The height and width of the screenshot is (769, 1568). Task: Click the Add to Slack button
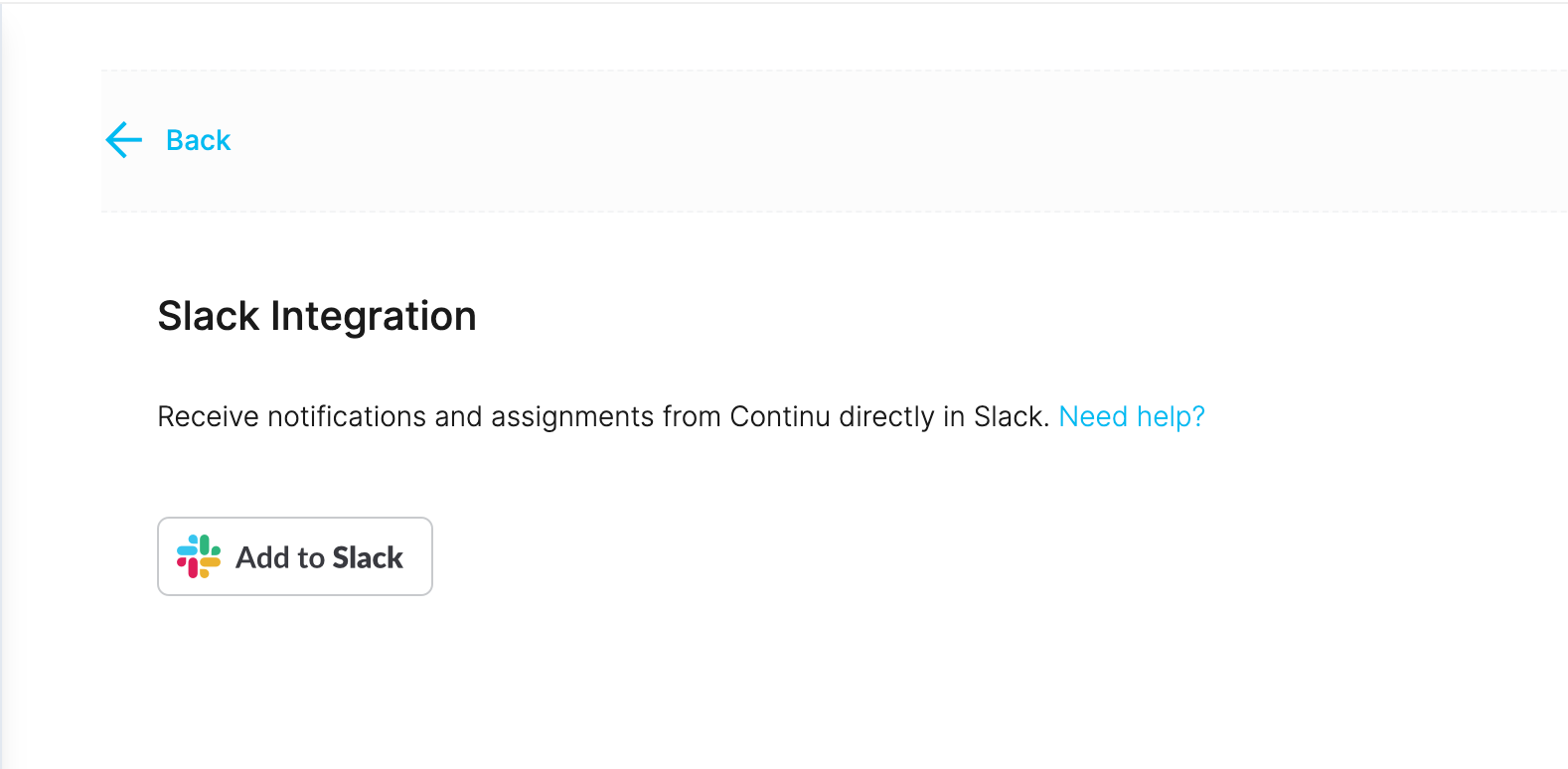[295, 556]
